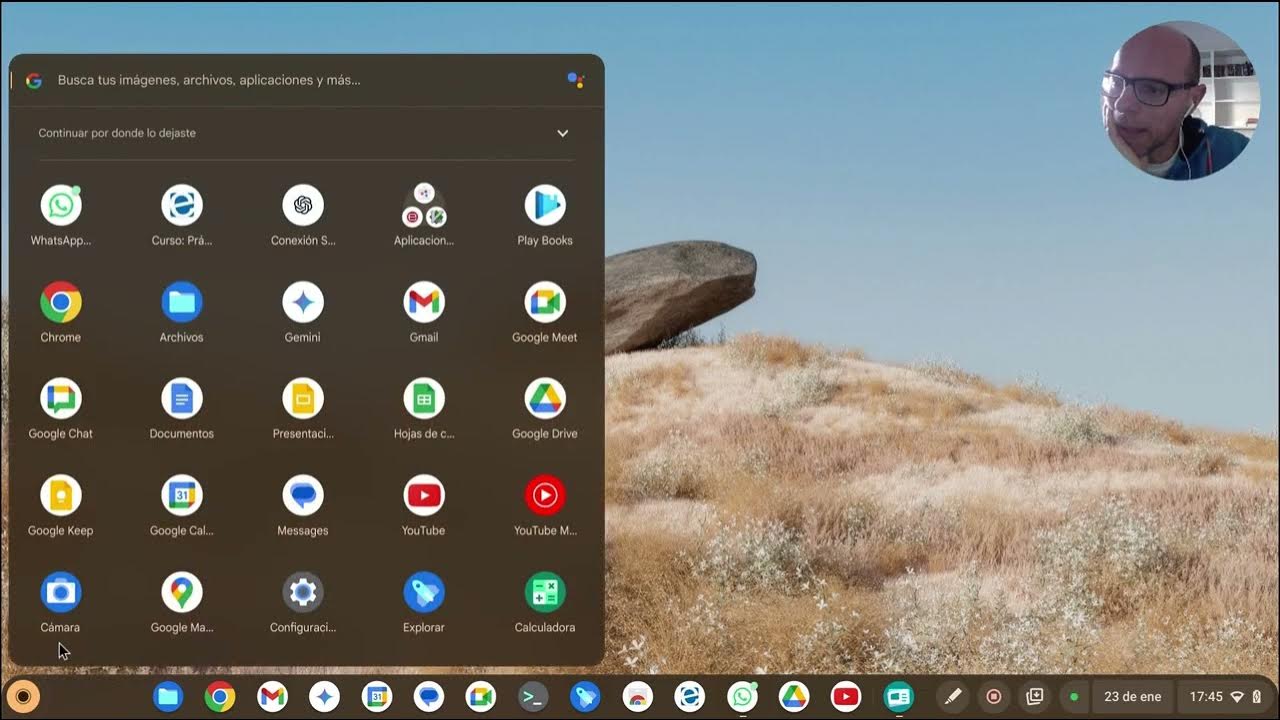The image size is (1280, 720).
Task: Click the Google Assistant icon in search bar
Action: click(575, 80)
